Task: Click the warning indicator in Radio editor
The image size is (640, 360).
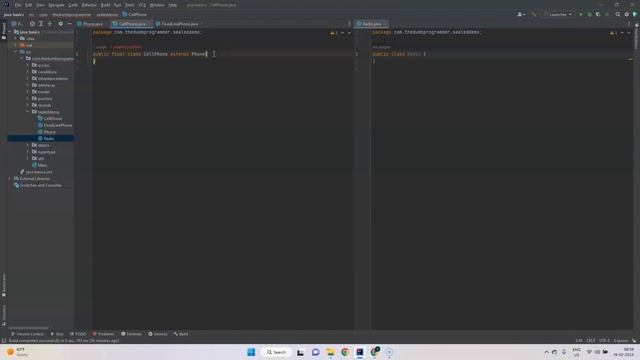Action: (x=613, y=33)
